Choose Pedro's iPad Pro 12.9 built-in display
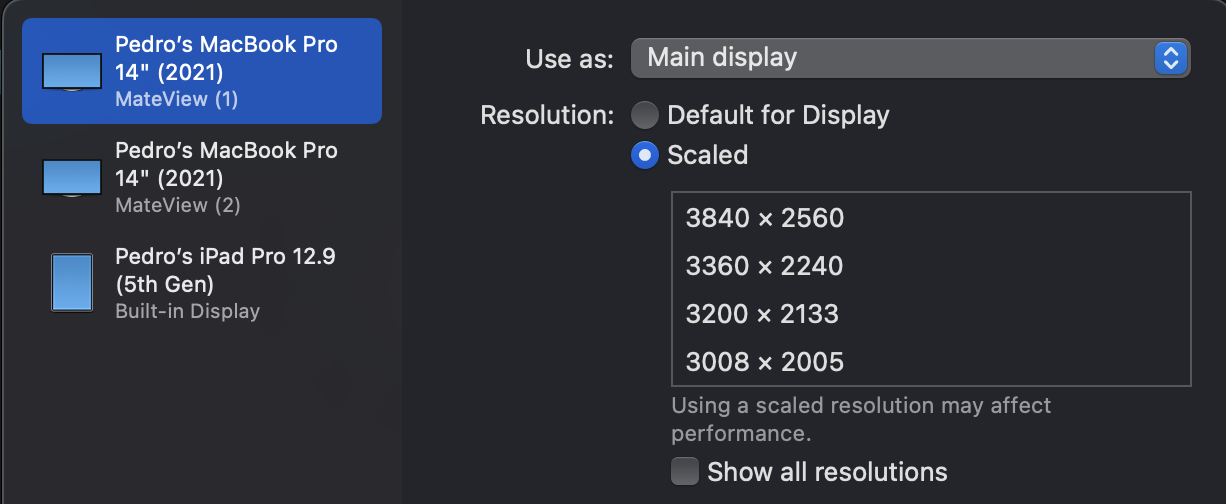The height and width of the screenshot is (504, 1226). (202, 283)
